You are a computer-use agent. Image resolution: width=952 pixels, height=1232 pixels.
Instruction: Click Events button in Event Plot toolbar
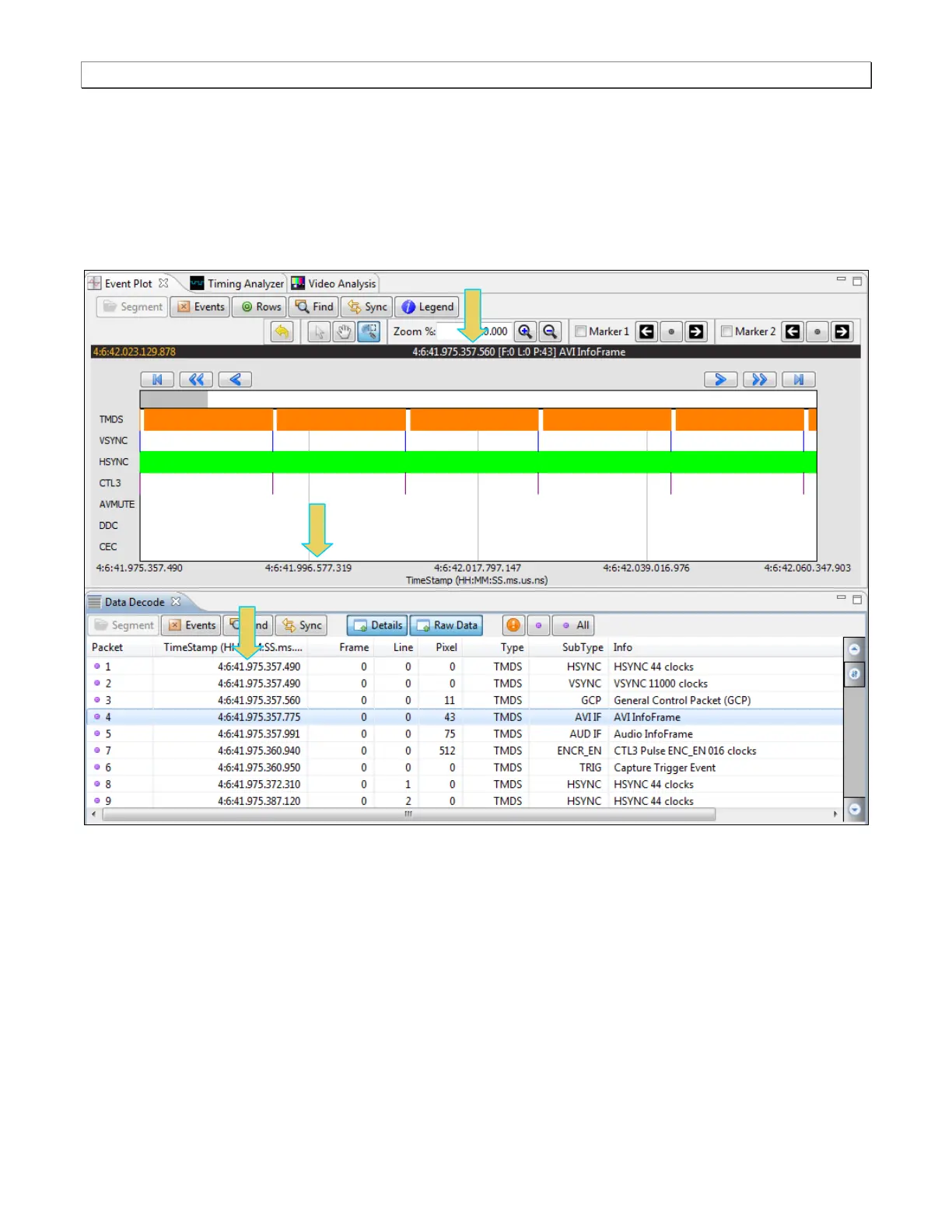coord(201,307)
